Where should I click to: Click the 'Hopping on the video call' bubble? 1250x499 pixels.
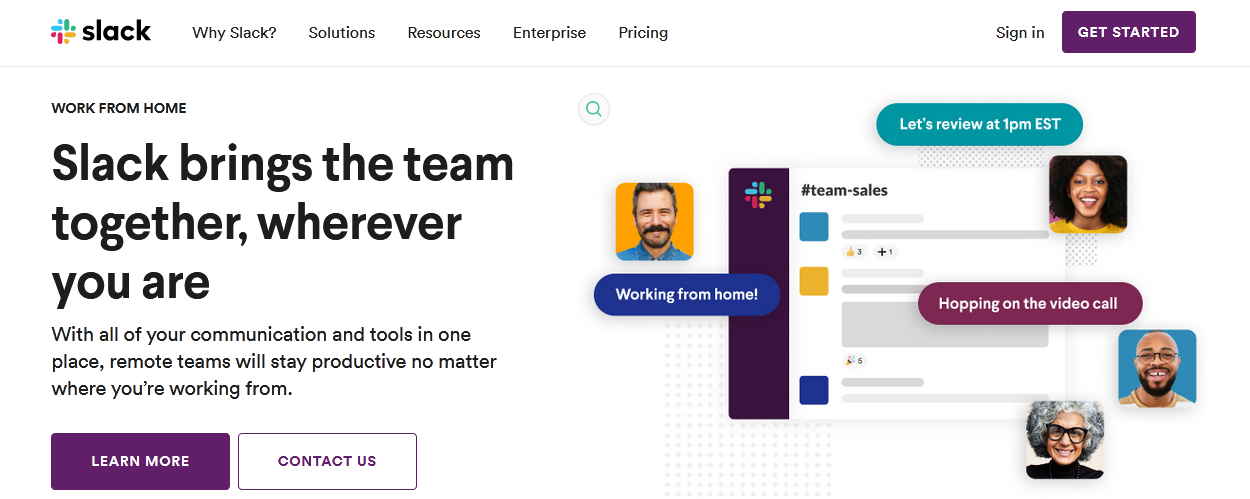click(x=1029, y=303)
